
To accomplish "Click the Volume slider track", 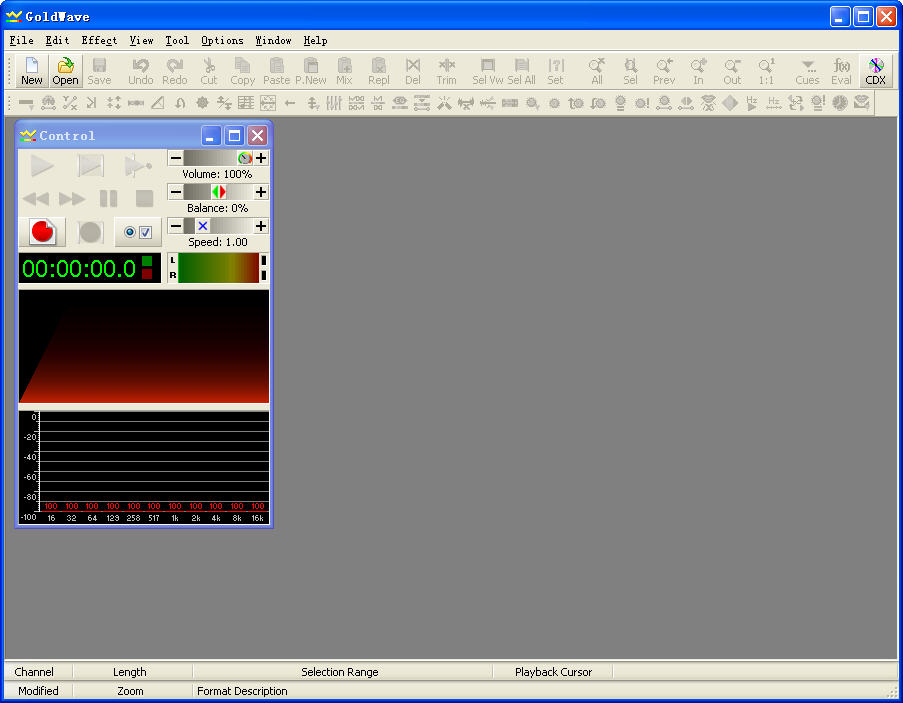I will pos(210,158).
